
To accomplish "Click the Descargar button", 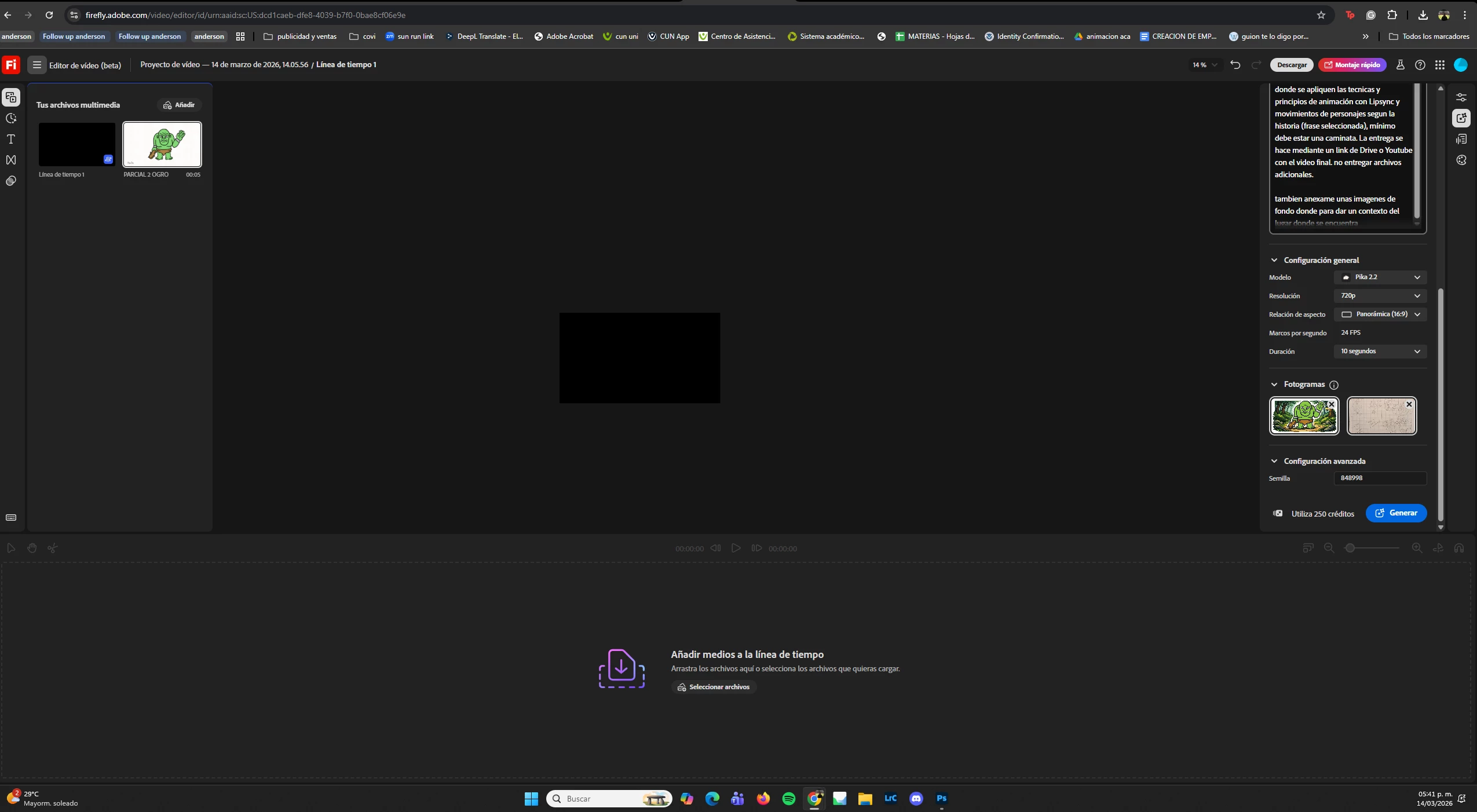I will [1292, 65].
